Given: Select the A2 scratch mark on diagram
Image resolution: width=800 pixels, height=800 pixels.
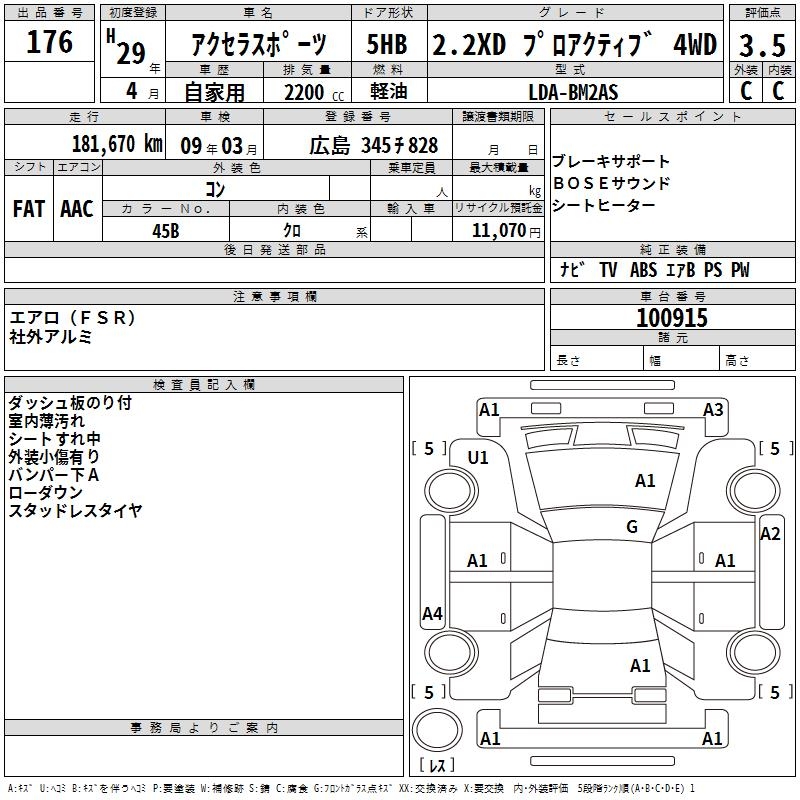Looking at the screenshot, I should tap(770, 534).
